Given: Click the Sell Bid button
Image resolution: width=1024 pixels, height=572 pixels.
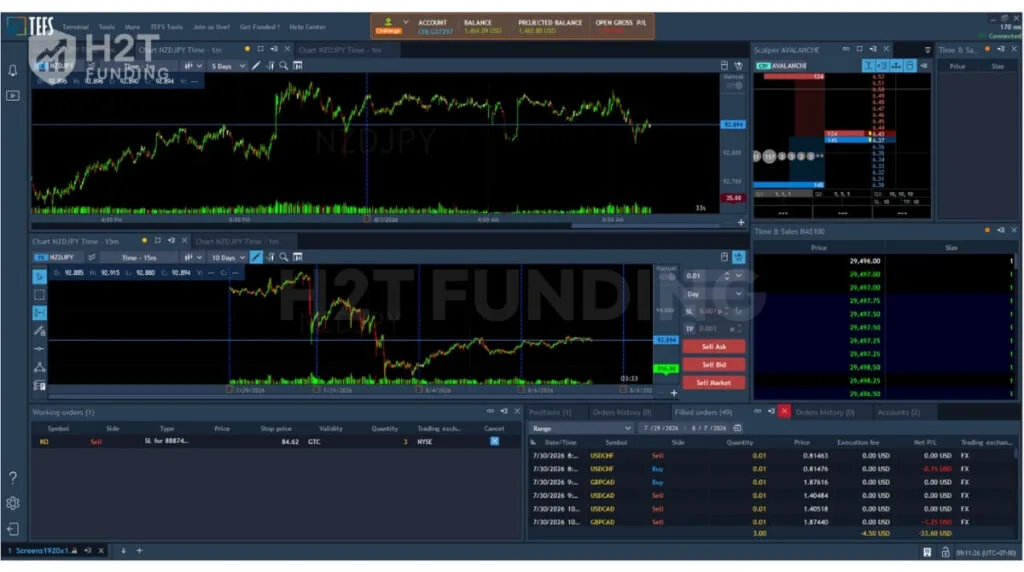Looking at the screenshot, I should [x=714, y=365].
